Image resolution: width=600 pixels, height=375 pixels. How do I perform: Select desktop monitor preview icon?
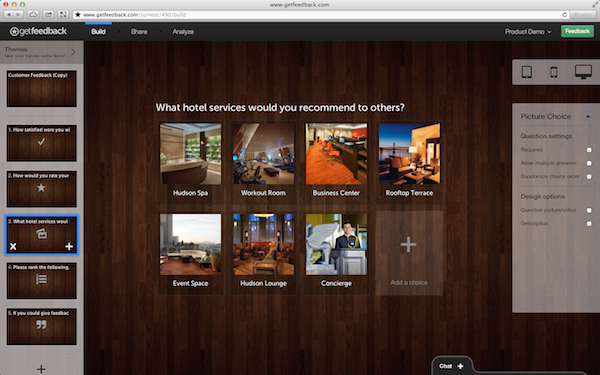click(x=583, y=72)
